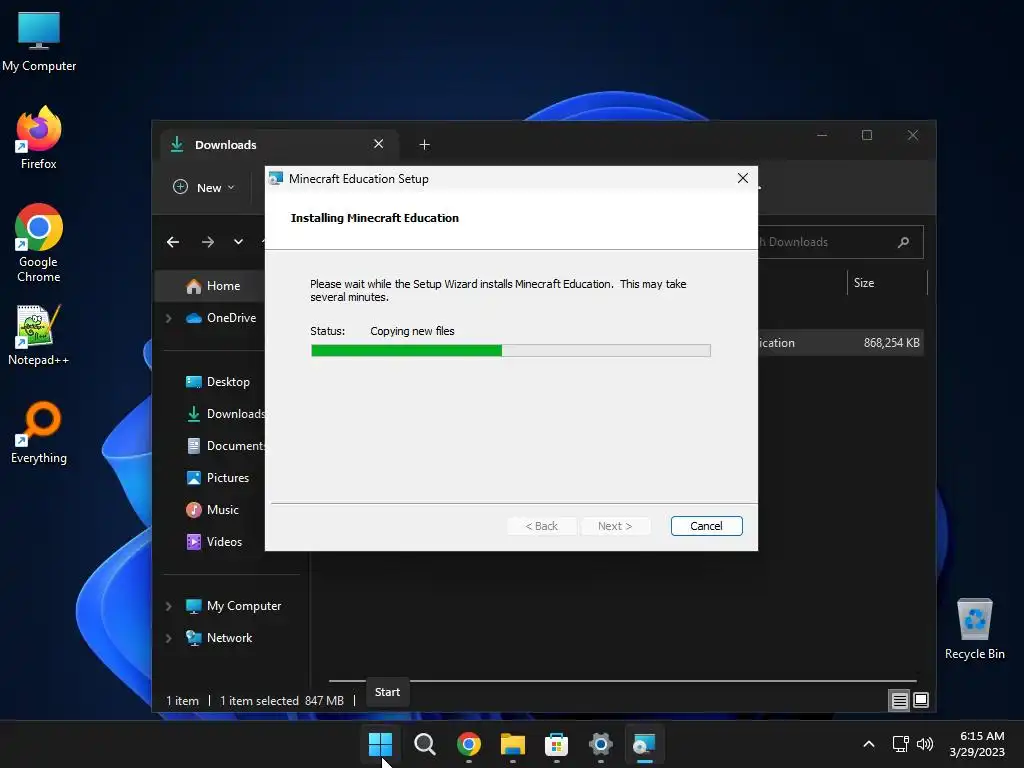Launch Everything search desktop shortcut

point(39,433)
